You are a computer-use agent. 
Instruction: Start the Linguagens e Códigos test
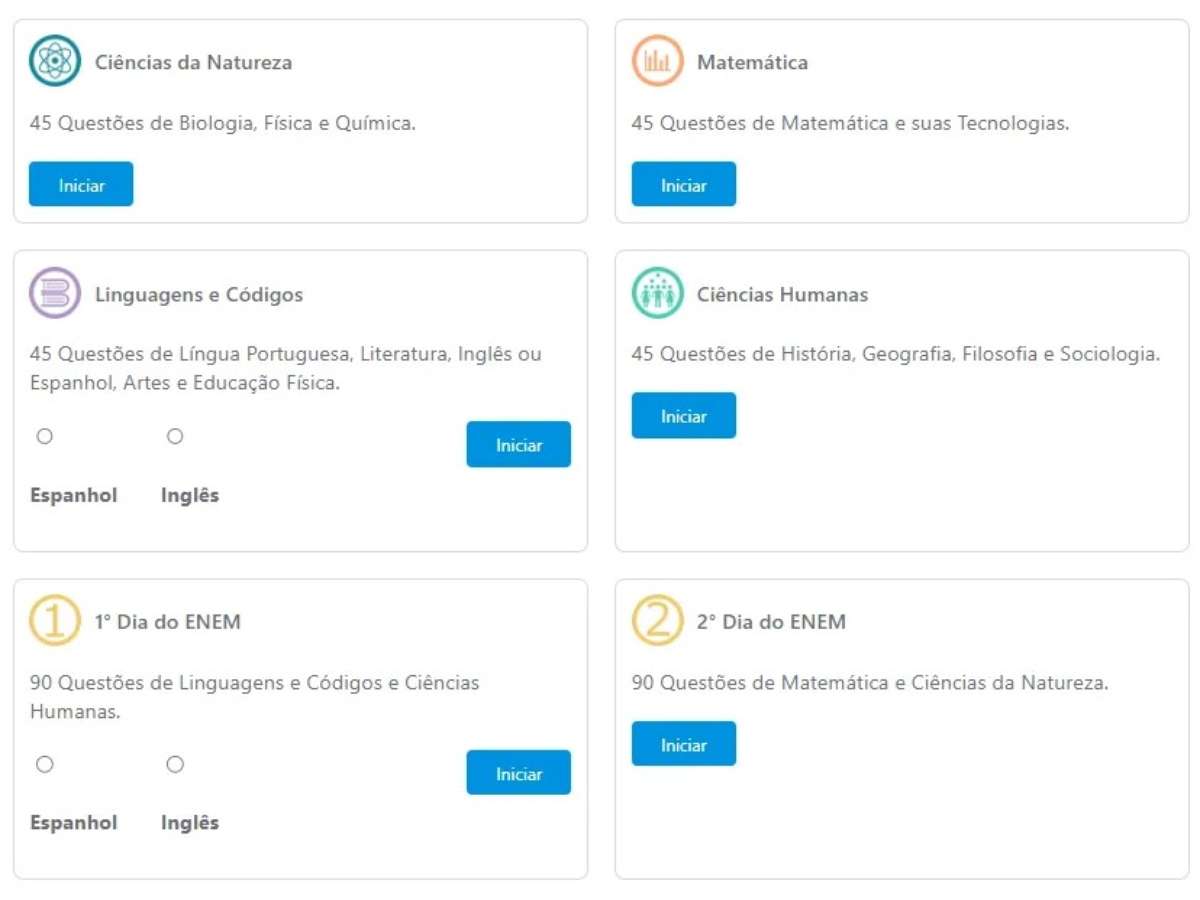point(518,444)
